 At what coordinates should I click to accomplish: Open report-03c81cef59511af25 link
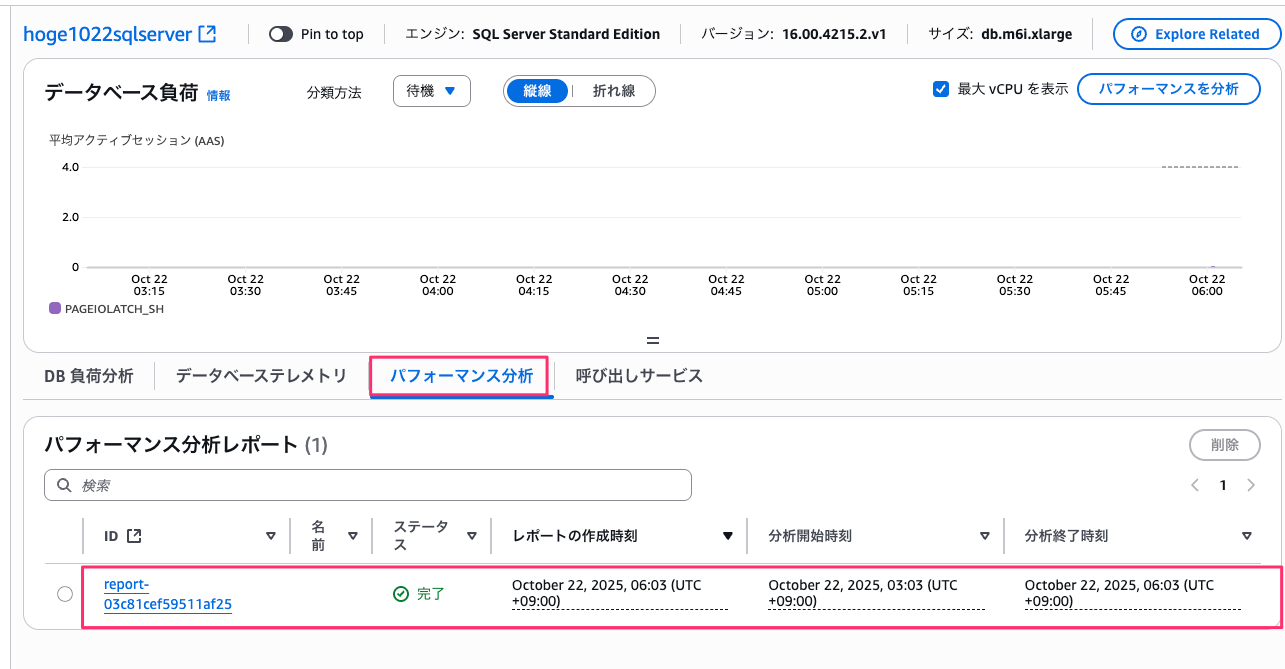click(167, 594)
